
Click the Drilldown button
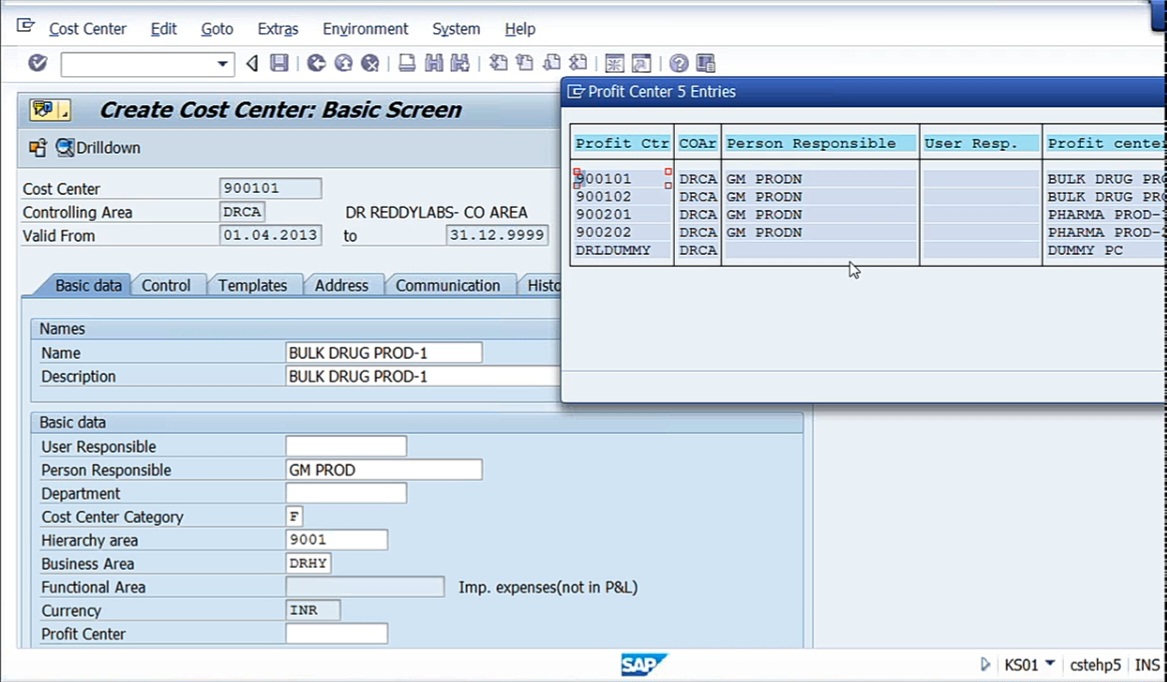click(x=99, y=147)
